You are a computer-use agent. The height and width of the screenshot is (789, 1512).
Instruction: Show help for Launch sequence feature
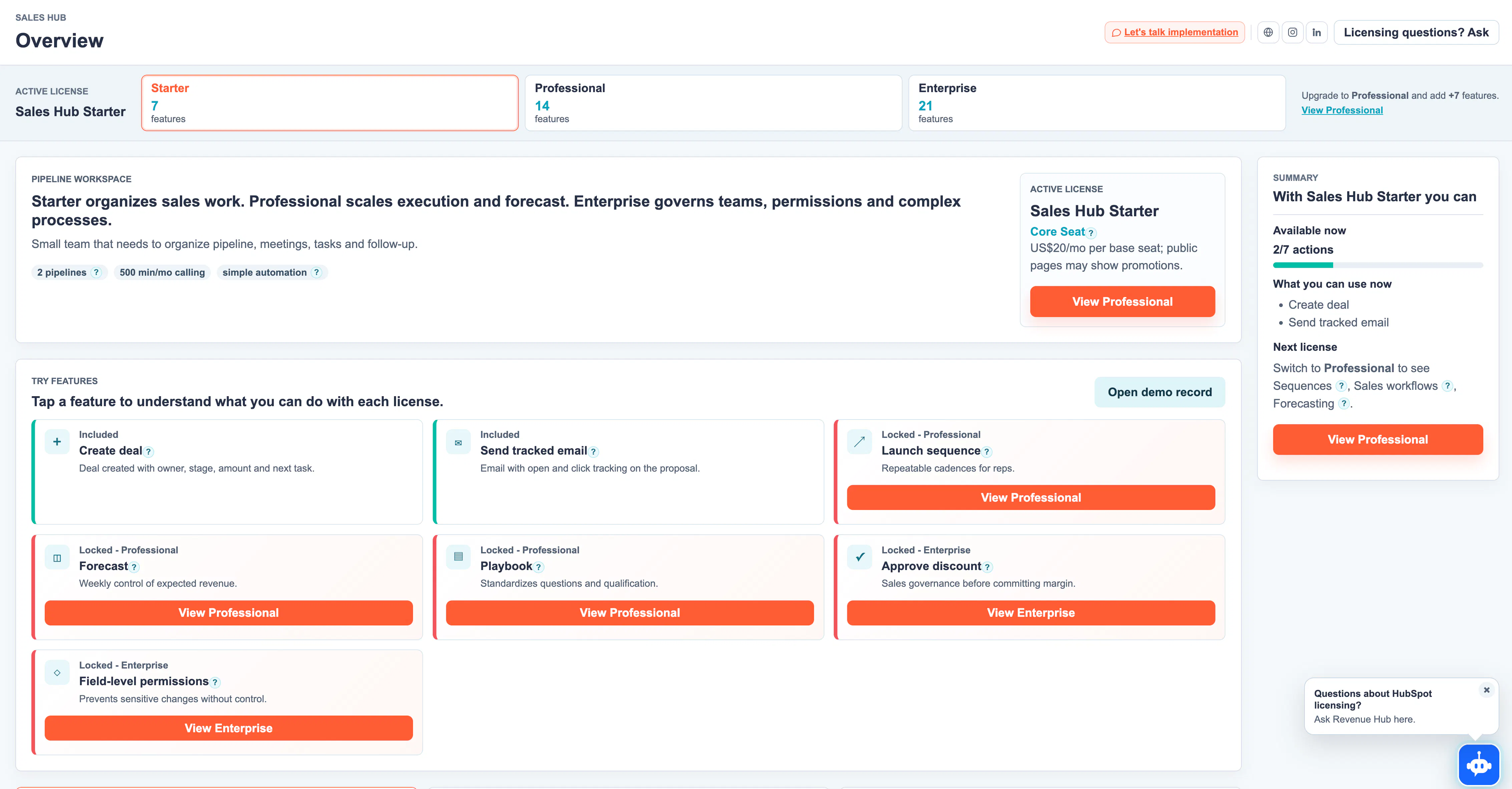pyautogui.click(x=987, y=452)
